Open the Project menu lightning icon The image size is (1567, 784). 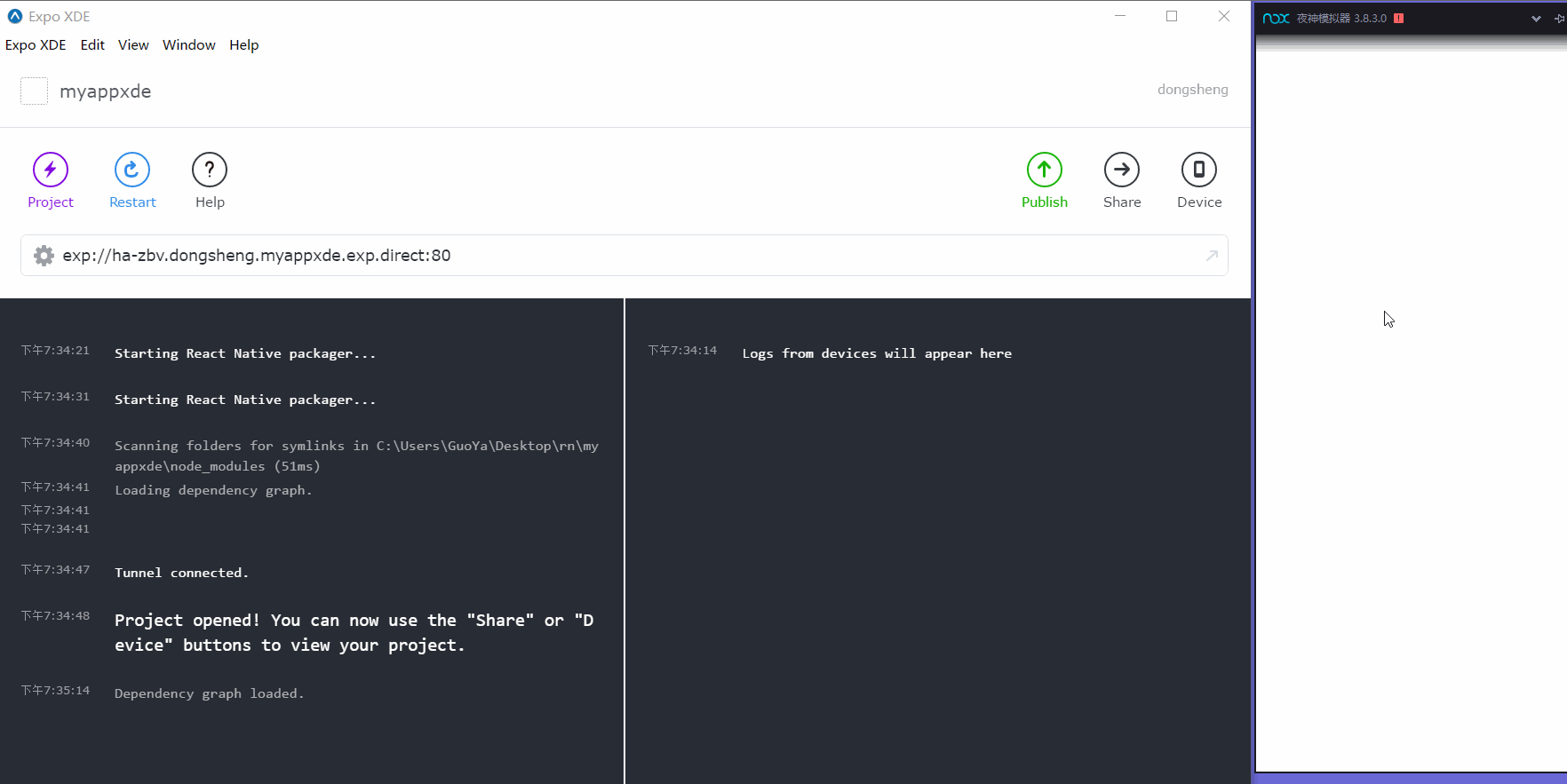point(51,170)
